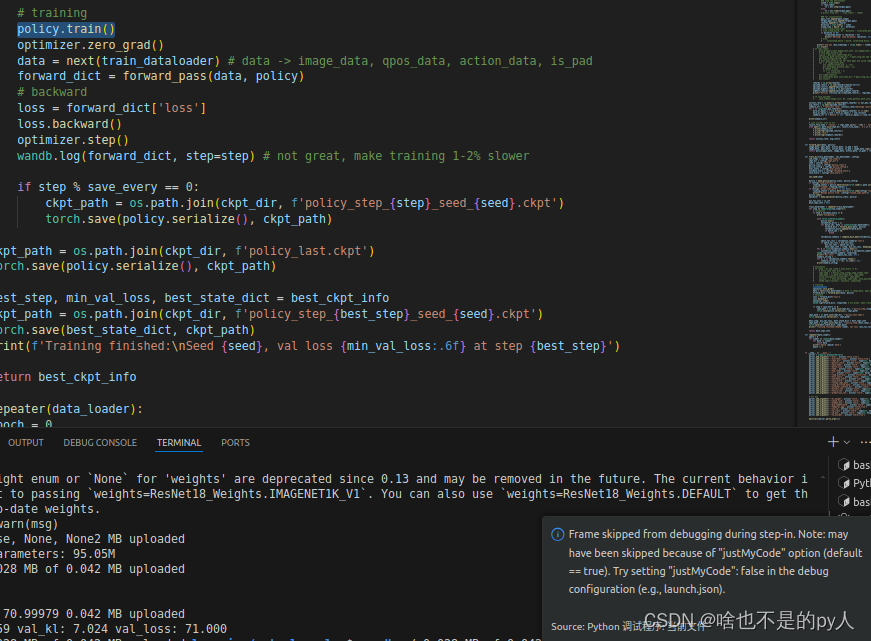Select the top bash terminal shell icon

click(x=843, y=464)
